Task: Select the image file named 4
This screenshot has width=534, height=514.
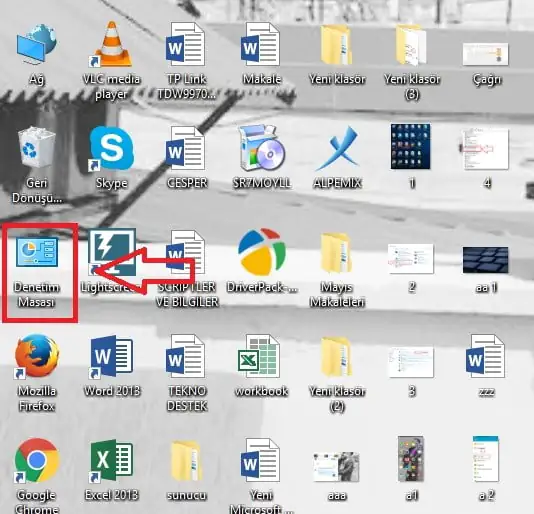Action: point(485,149)
